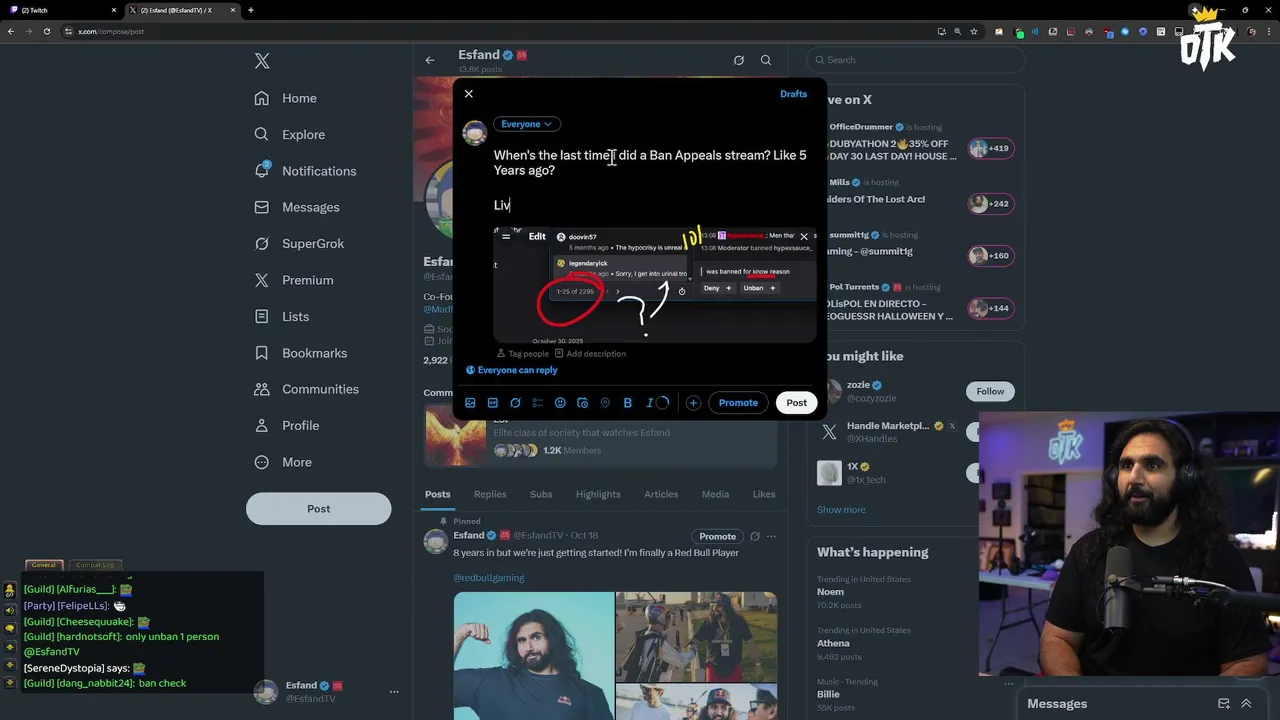This screenshot has height=720, width=1280.
Task: Add a poll to the post
Action: click(538, 403)
